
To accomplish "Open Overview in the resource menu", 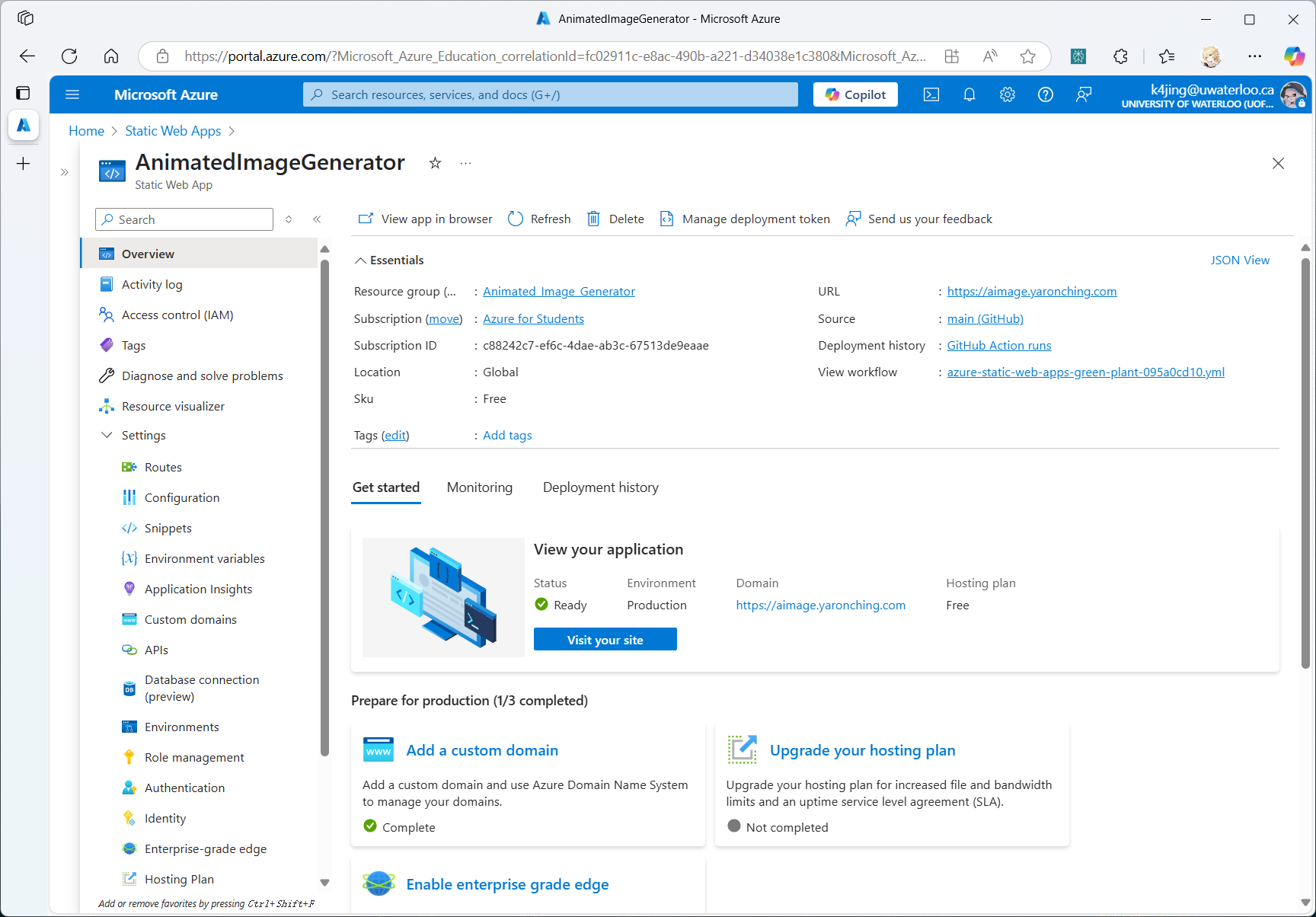I will tap(199, 254).
